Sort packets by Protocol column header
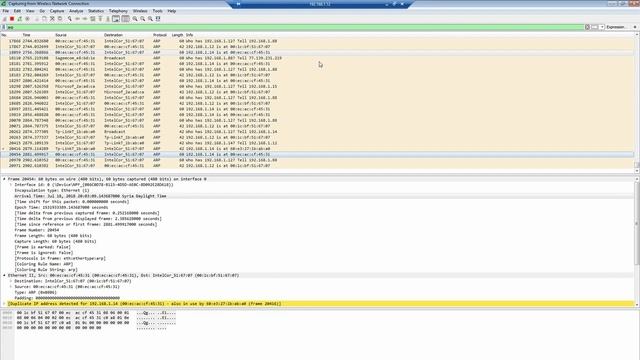Image resolution: width=640 pixels, height=360 pixels. pyautogui.click(x=160, y=35)
